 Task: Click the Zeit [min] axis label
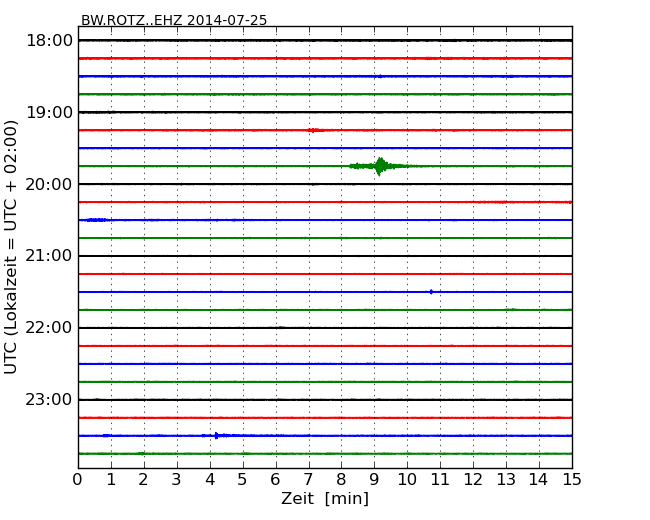[x=325, y=498]
